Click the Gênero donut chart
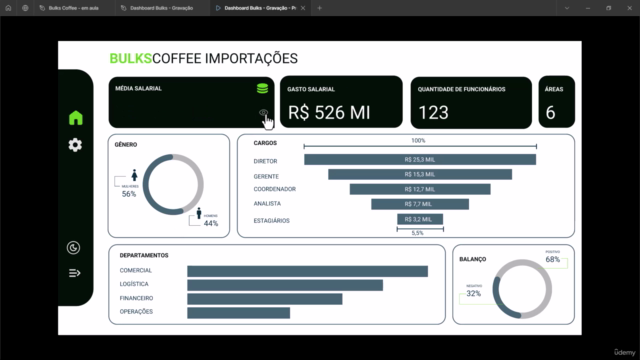The width and height of the screenshot is (640, 360). [x=173, y=184]
